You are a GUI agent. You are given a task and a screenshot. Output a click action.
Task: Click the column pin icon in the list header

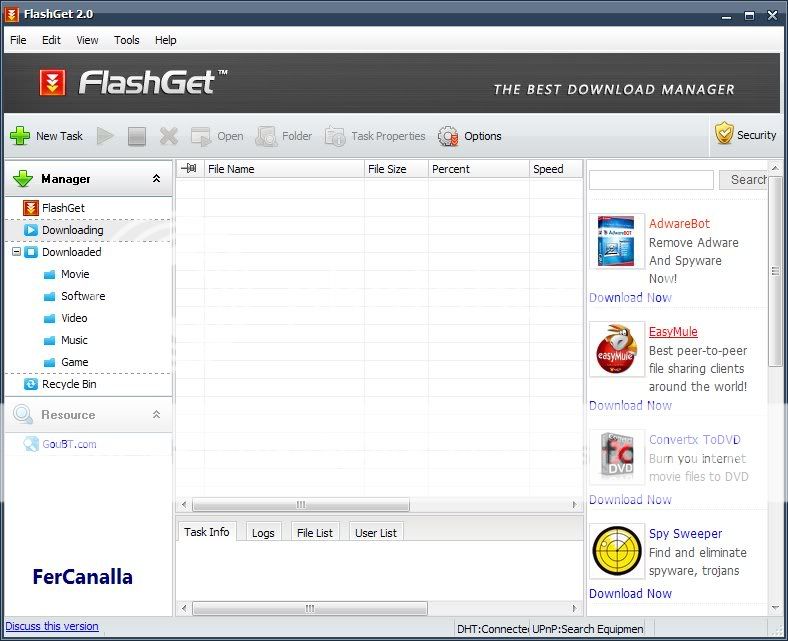[189, 168]
